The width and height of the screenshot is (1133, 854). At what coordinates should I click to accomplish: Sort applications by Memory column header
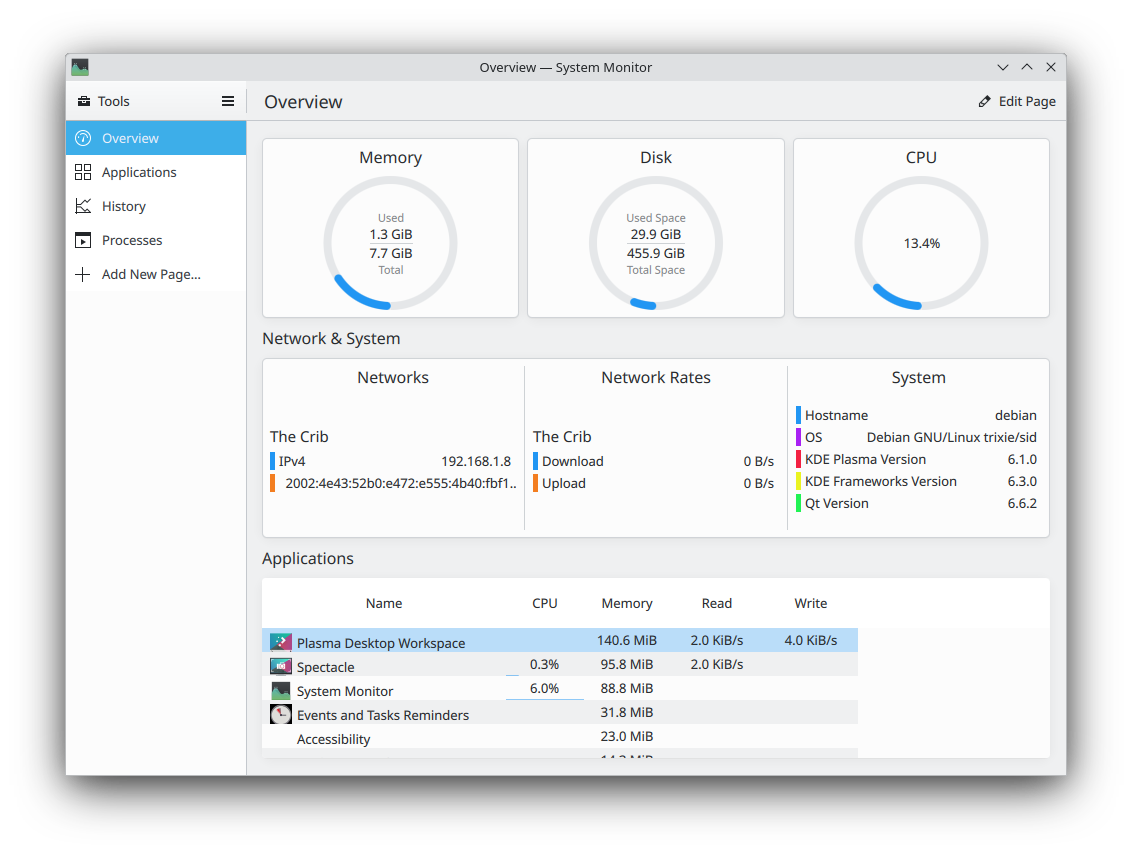(x=627, y=603)
